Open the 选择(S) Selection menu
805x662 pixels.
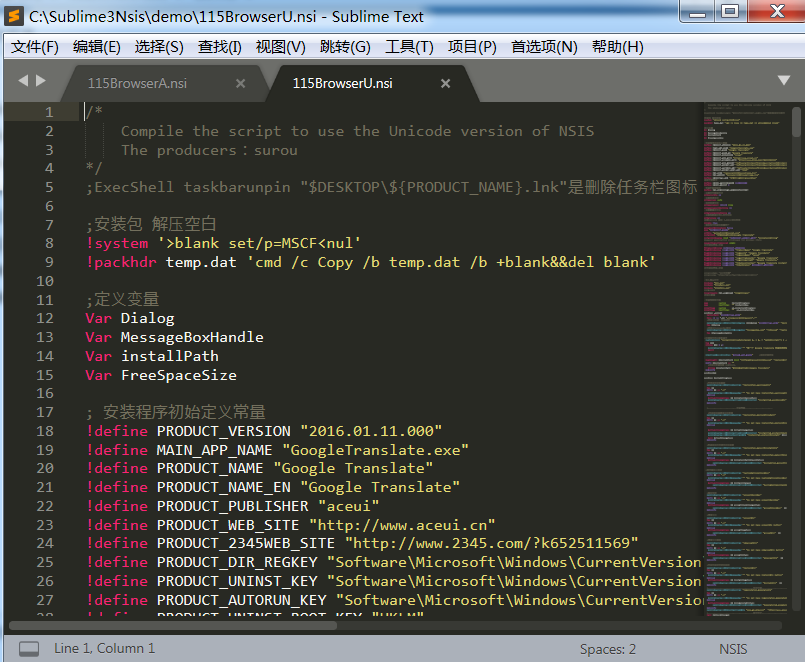(159, 47)
